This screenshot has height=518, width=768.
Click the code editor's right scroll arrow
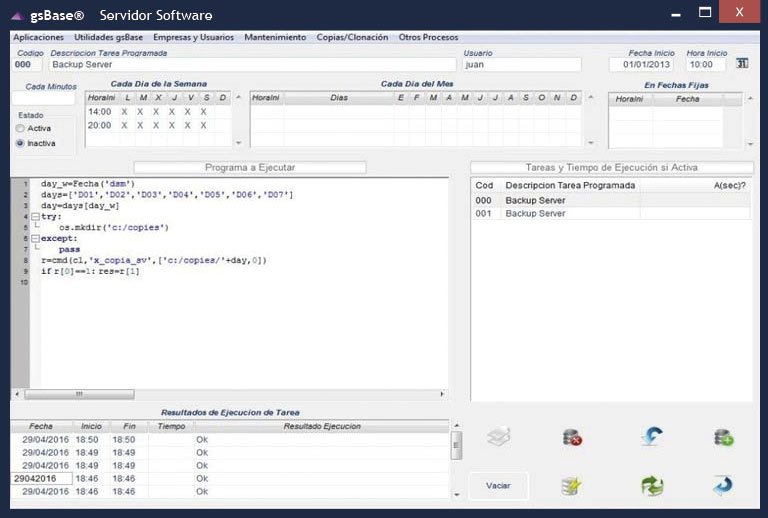[x=442, y=394]
